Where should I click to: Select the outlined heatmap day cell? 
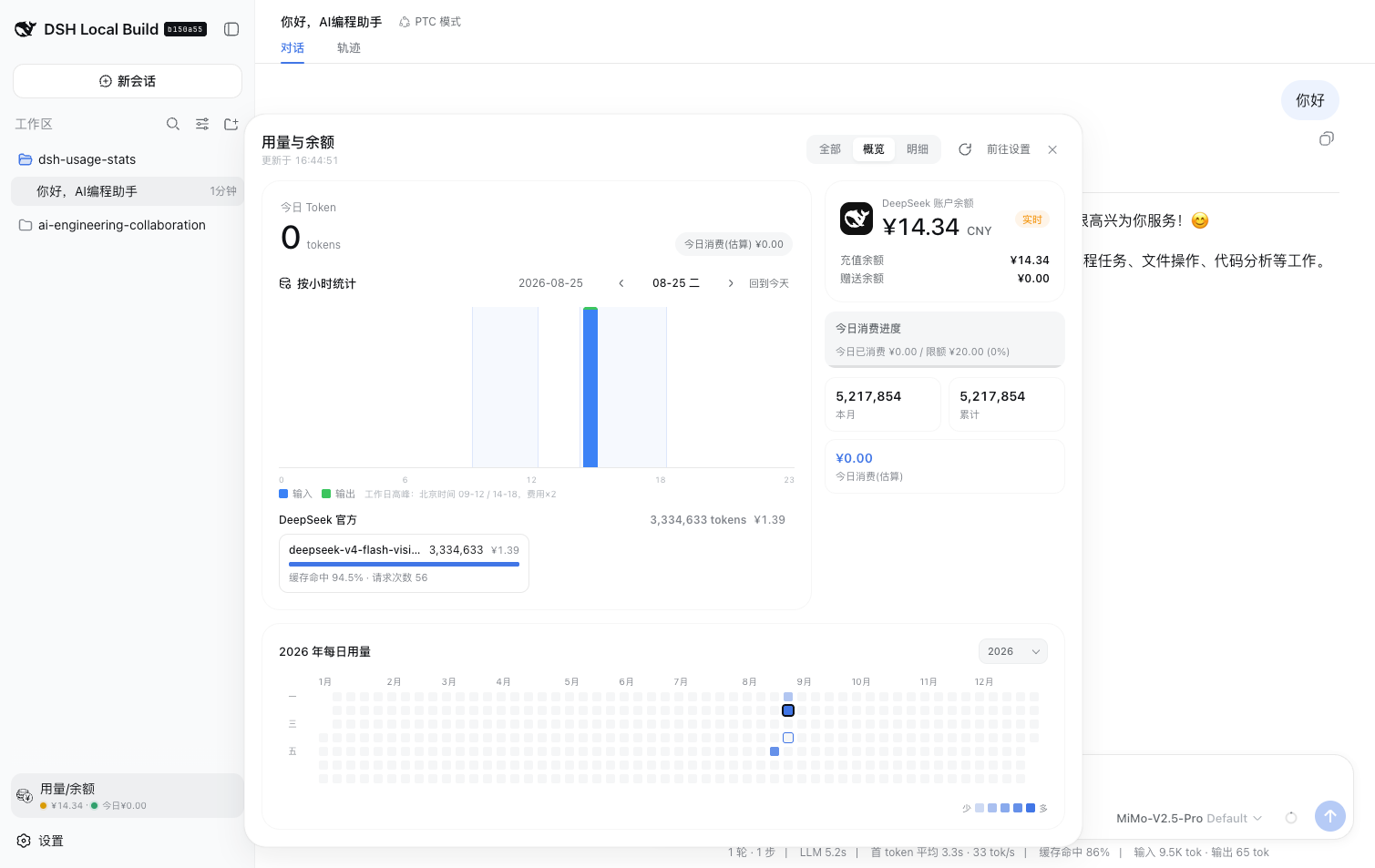coord(788,738)
